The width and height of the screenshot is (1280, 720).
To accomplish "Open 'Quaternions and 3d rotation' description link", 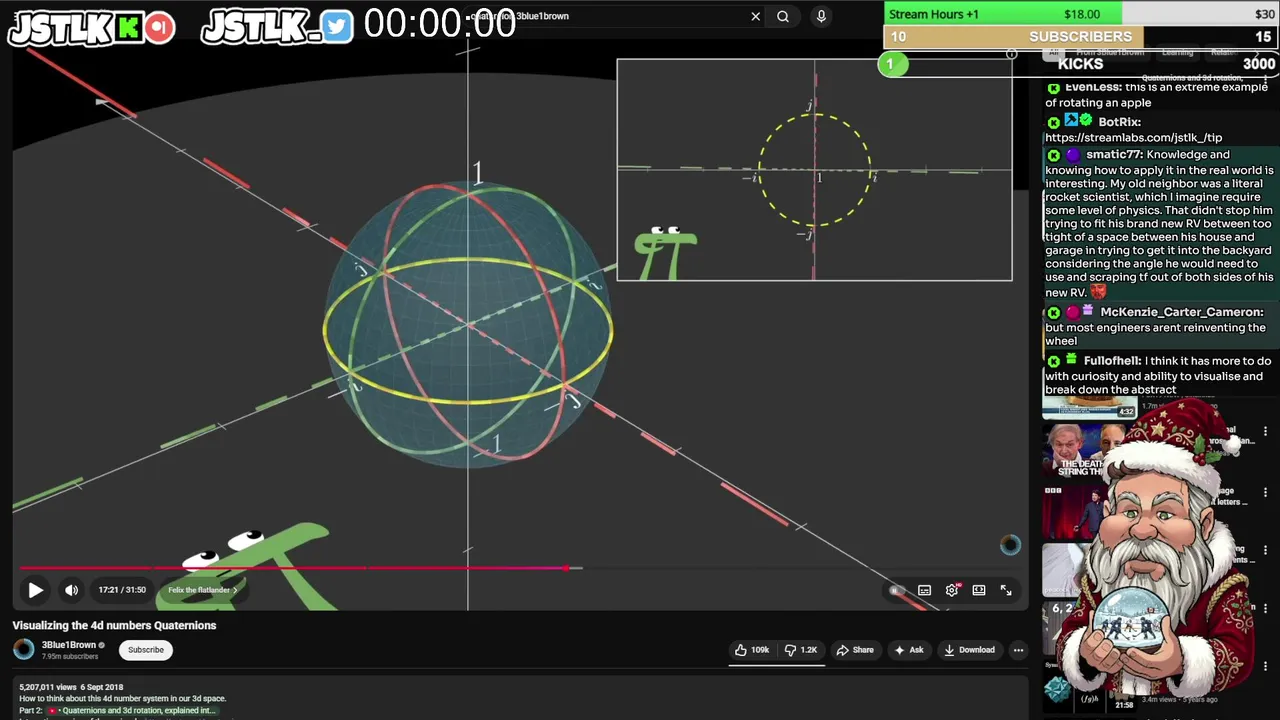I will pyautogui.click(x=139, y=710).
